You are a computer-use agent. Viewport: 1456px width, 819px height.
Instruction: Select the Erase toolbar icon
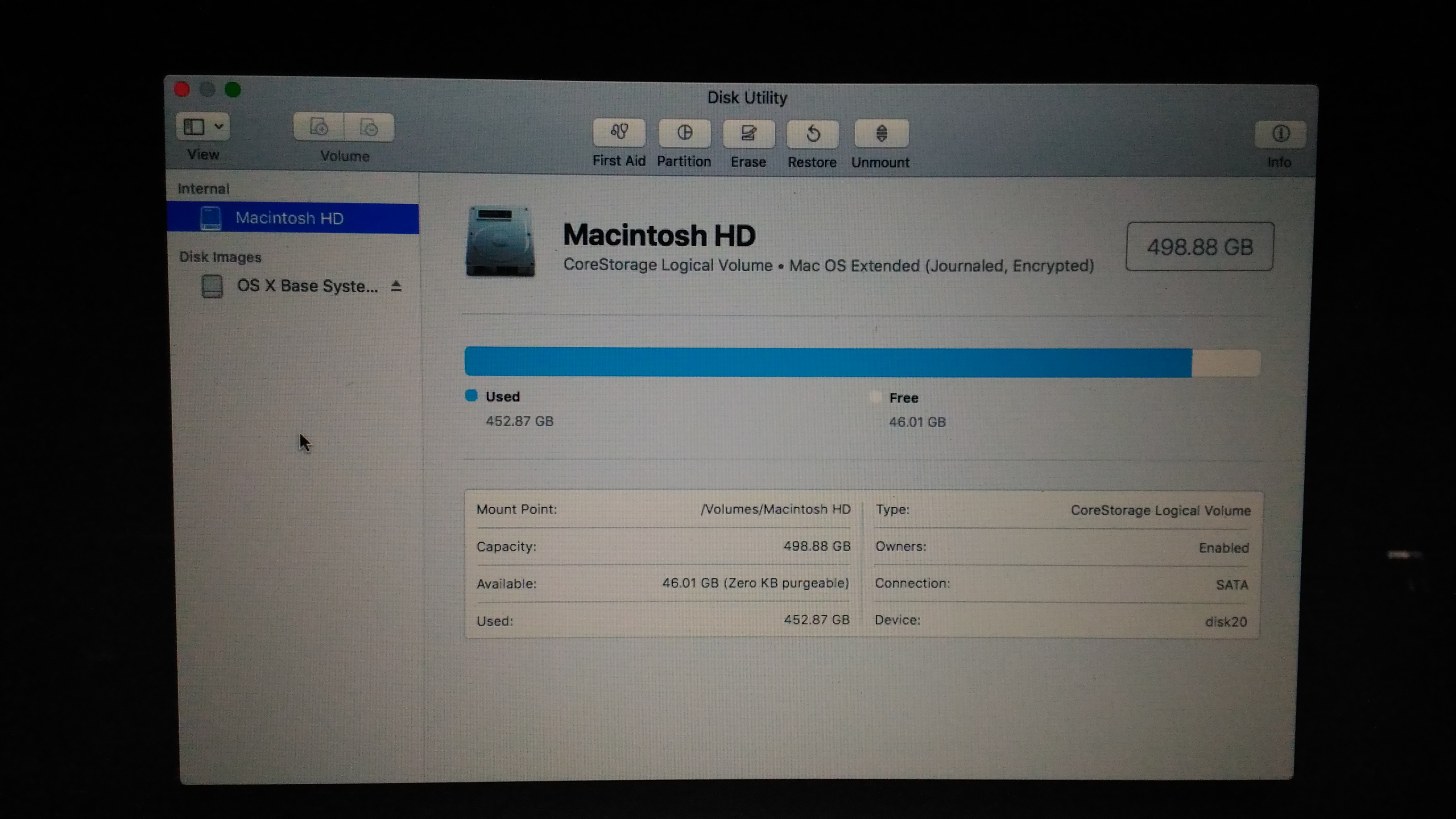tap(749, 133)
